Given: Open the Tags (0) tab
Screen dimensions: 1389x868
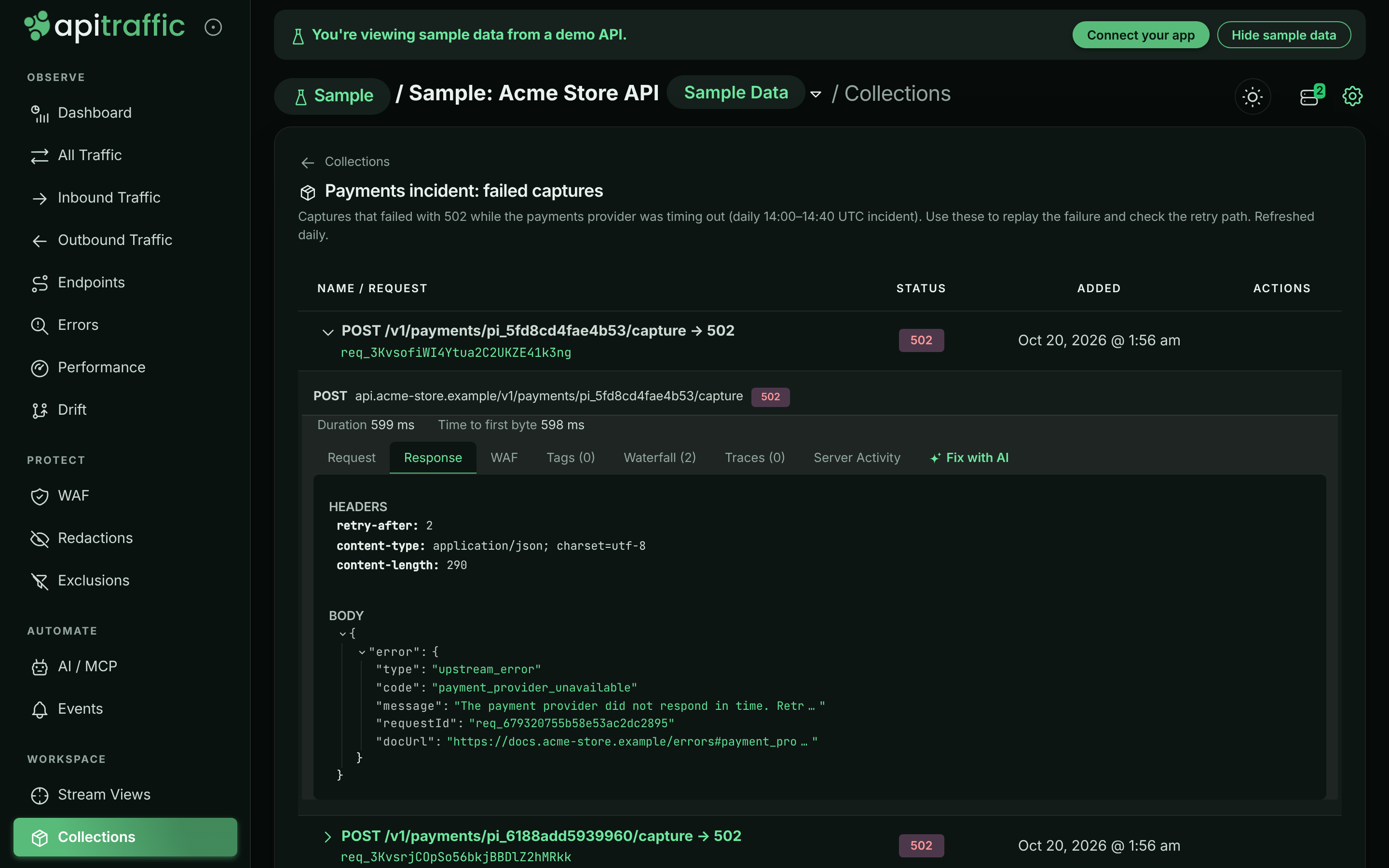Looking at the screenshot, I should (x=571, y=458).
